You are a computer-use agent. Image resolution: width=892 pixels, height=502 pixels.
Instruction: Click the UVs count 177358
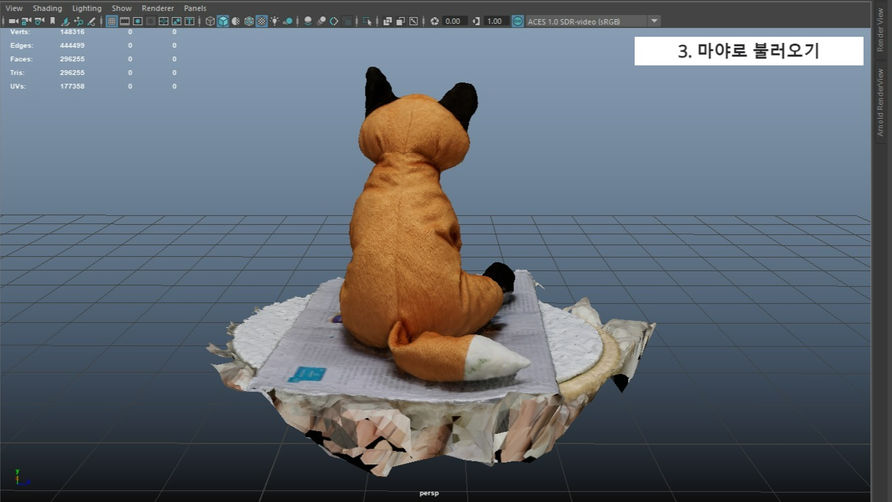pos(72,87)
